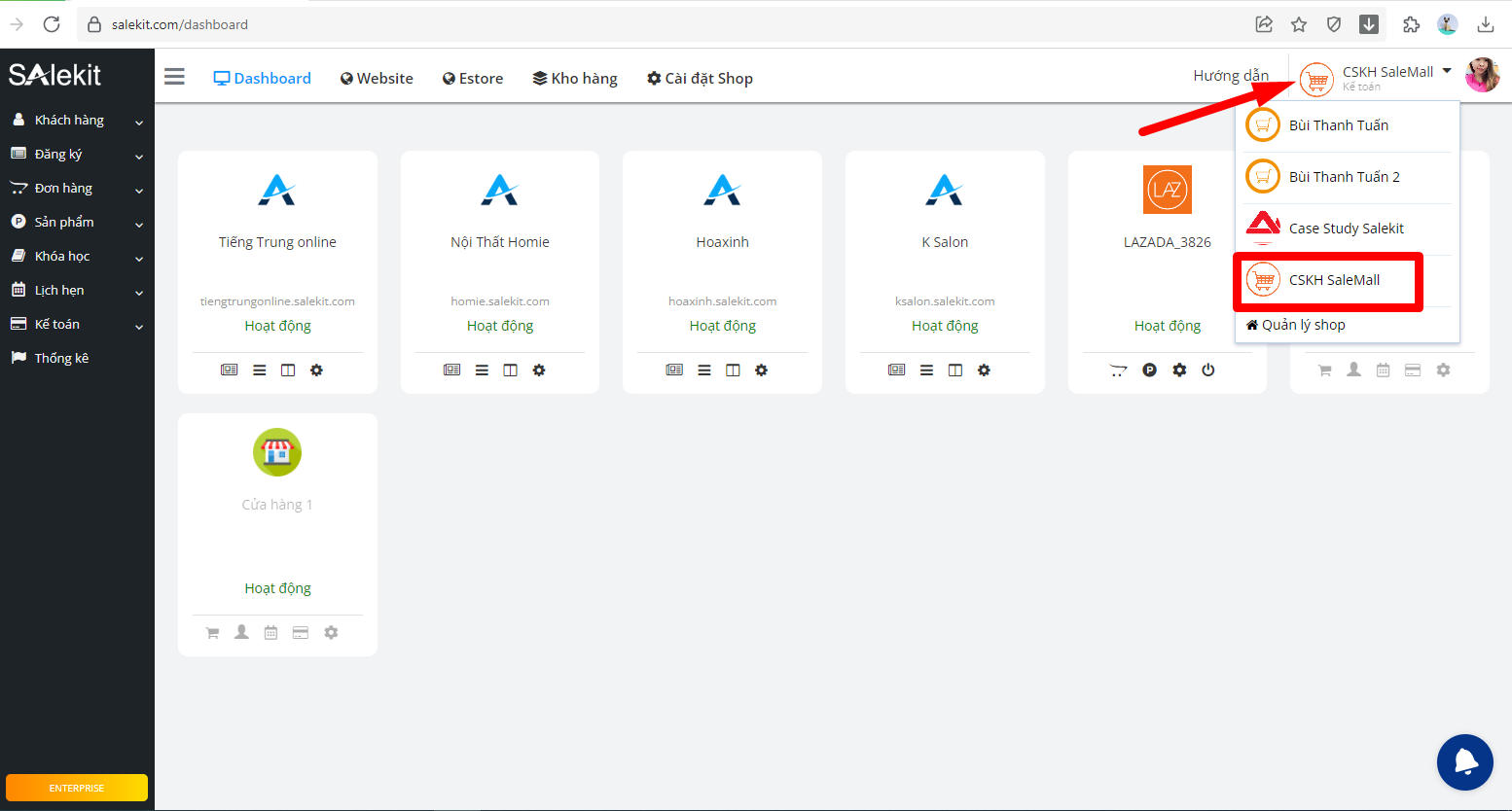
Task: Expand the Lịch hẹn sidebar menu
Action: click(77, 291)
